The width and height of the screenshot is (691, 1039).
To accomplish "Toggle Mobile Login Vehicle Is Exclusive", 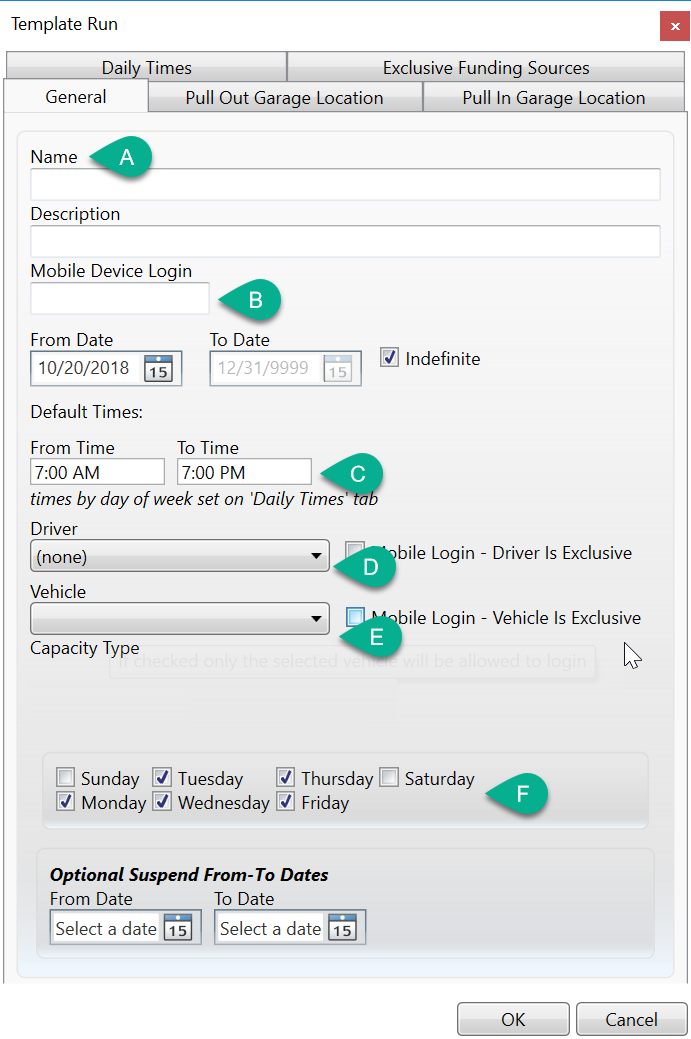I will pyautogui.click(x=355, y=618).
